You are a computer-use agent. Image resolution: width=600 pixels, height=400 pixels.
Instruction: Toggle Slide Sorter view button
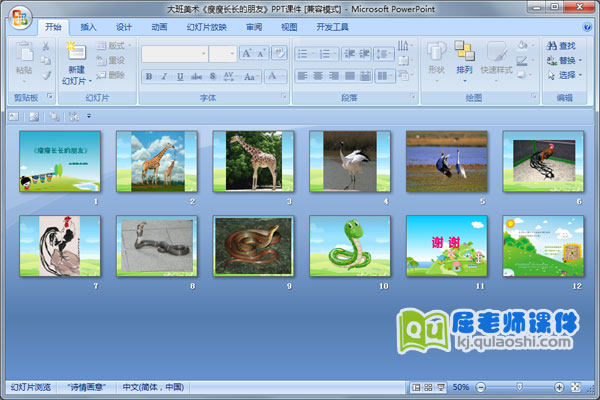coord(427,386)
